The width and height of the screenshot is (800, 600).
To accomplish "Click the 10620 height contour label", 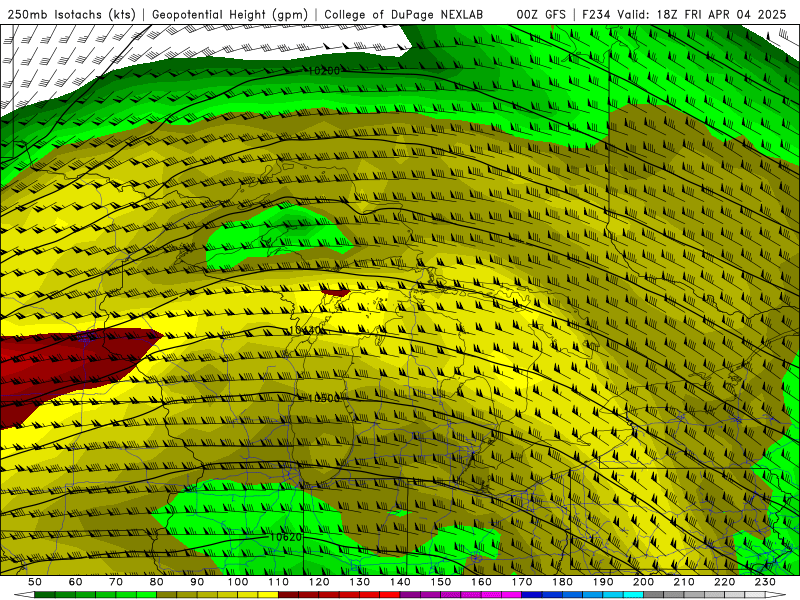I will (286, 537).
